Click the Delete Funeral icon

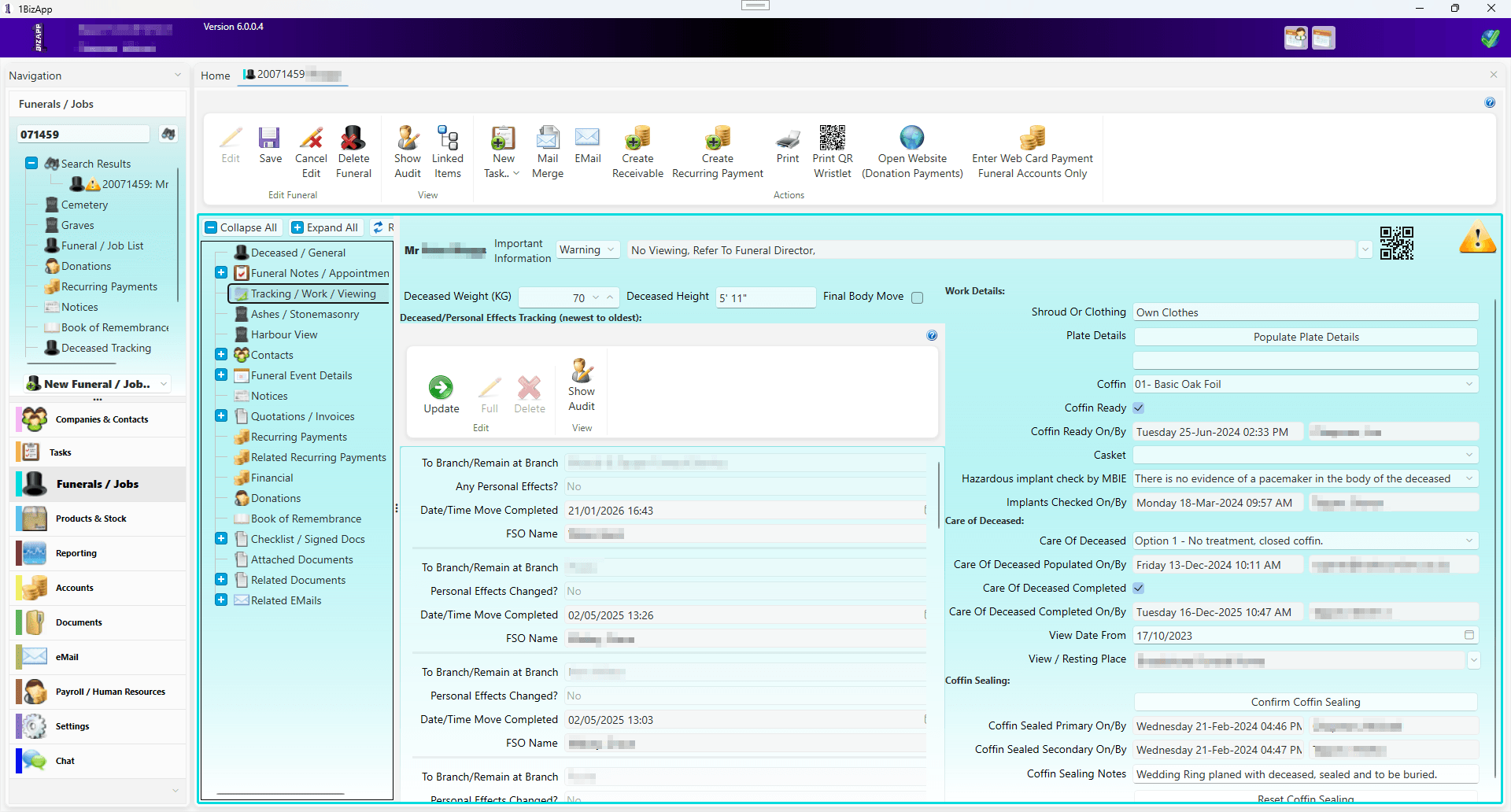coord(353,138)
